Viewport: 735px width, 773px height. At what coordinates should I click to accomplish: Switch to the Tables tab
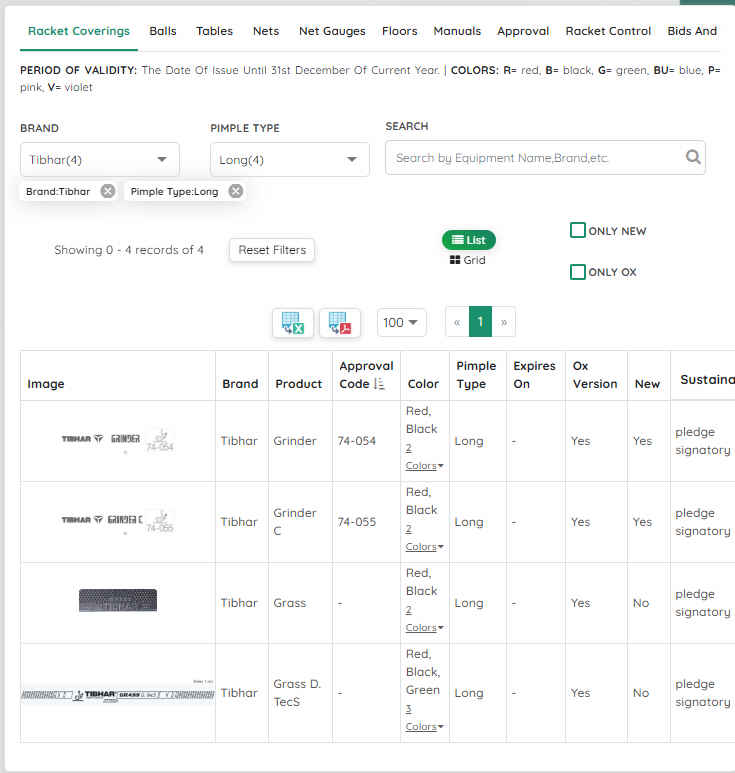point(214,31)
